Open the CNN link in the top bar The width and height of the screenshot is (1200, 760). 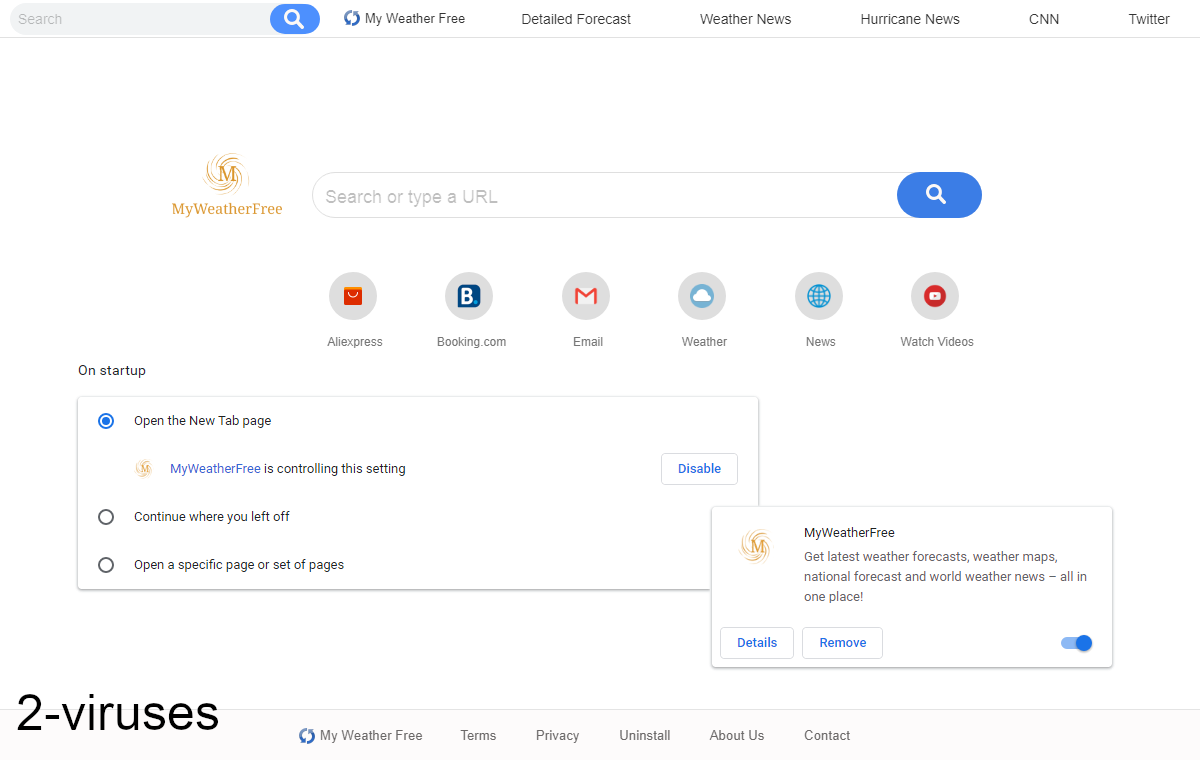click(1043, 18)
